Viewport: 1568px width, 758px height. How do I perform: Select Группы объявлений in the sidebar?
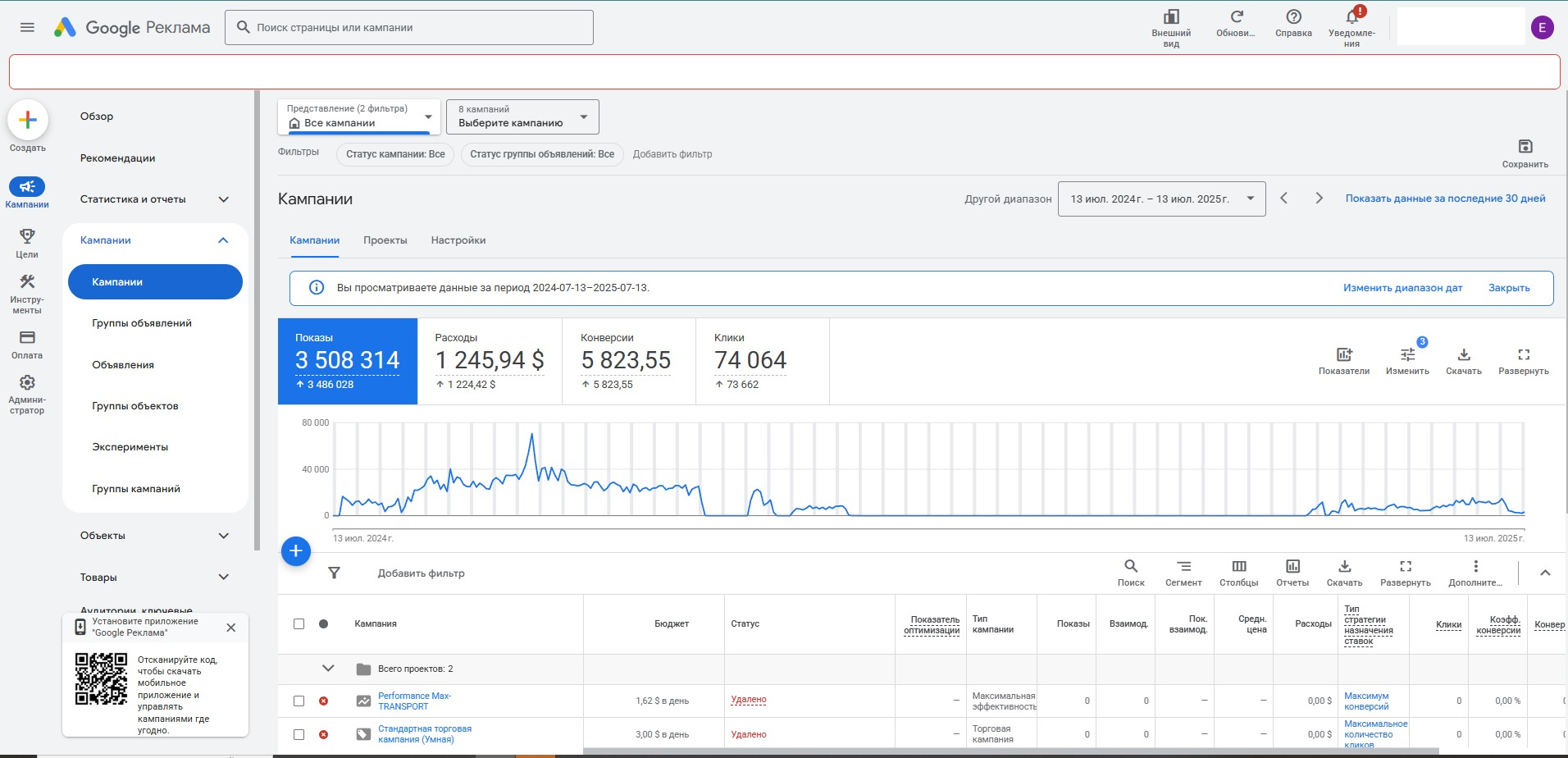pyautogui.click(x=142, y=323)
